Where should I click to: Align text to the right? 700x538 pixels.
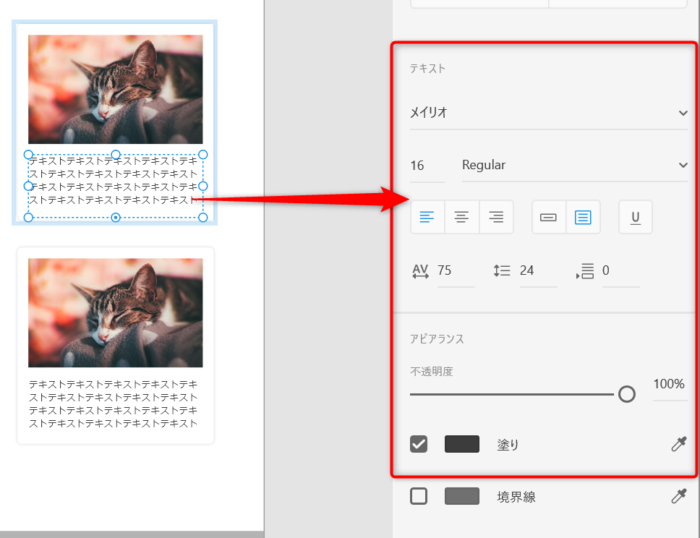pyautogui.click(x=496, y=217)
